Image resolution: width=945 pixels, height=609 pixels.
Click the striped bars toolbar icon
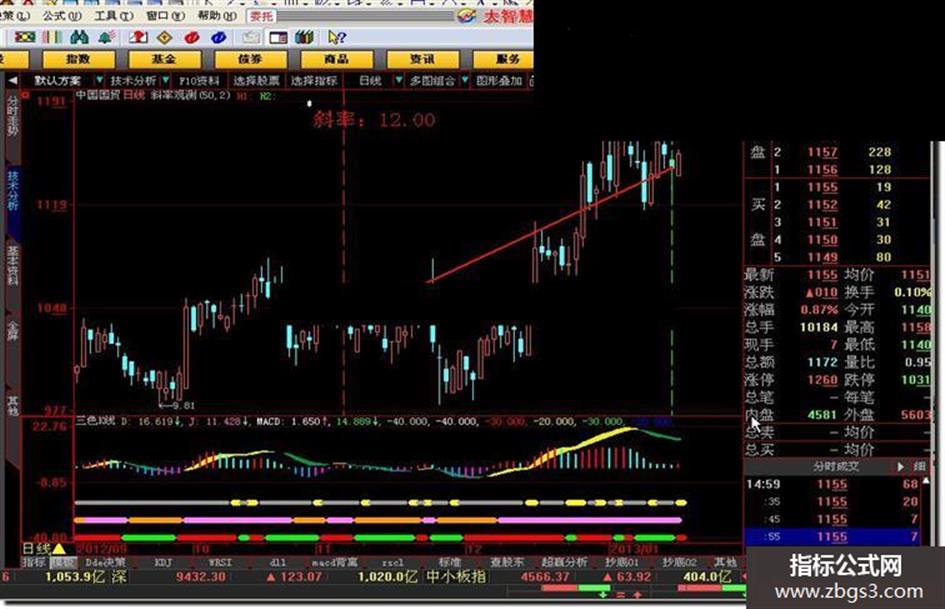click(x=52, y=37)
